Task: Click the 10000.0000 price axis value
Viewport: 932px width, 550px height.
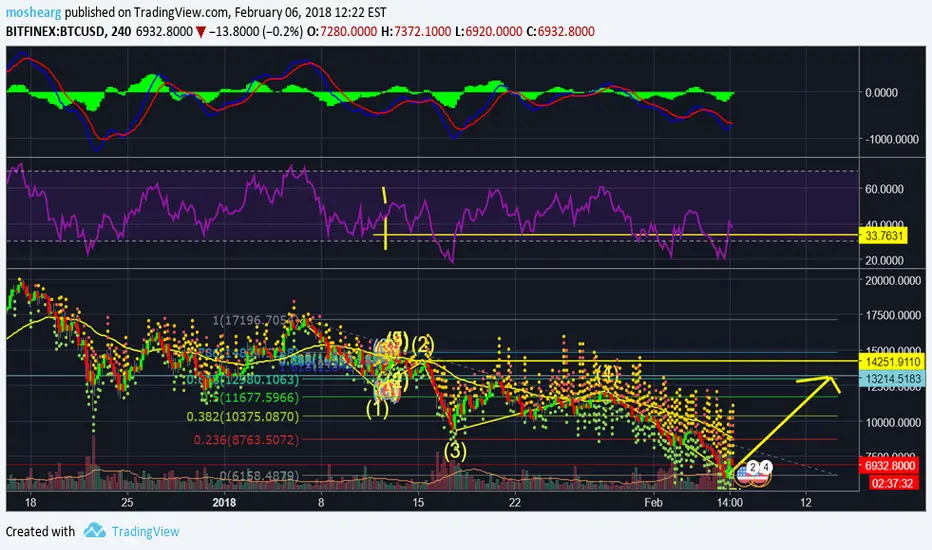Action: click(x=893, y=423)
